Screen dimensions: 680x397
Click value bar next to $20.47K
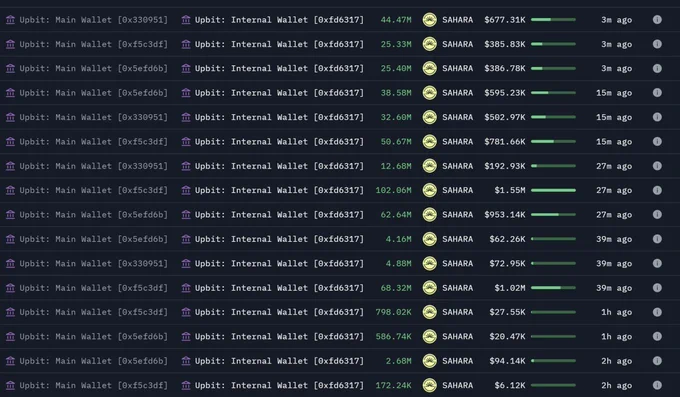point(553,336)
